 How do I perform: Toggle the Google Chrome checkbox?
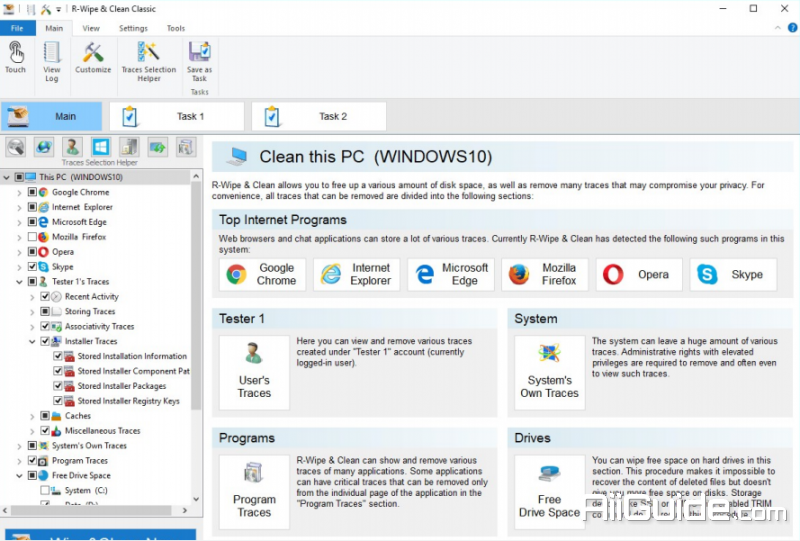pos(32,192)
